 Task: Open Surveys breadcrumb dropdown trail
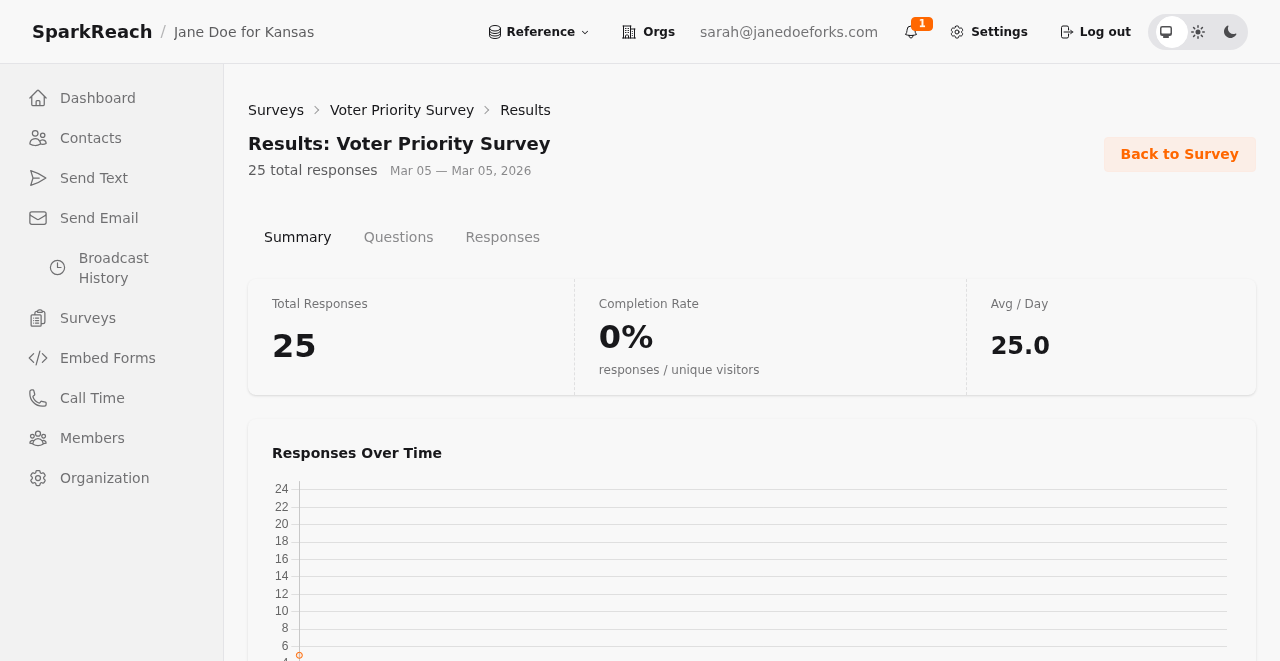click(276, 109)
